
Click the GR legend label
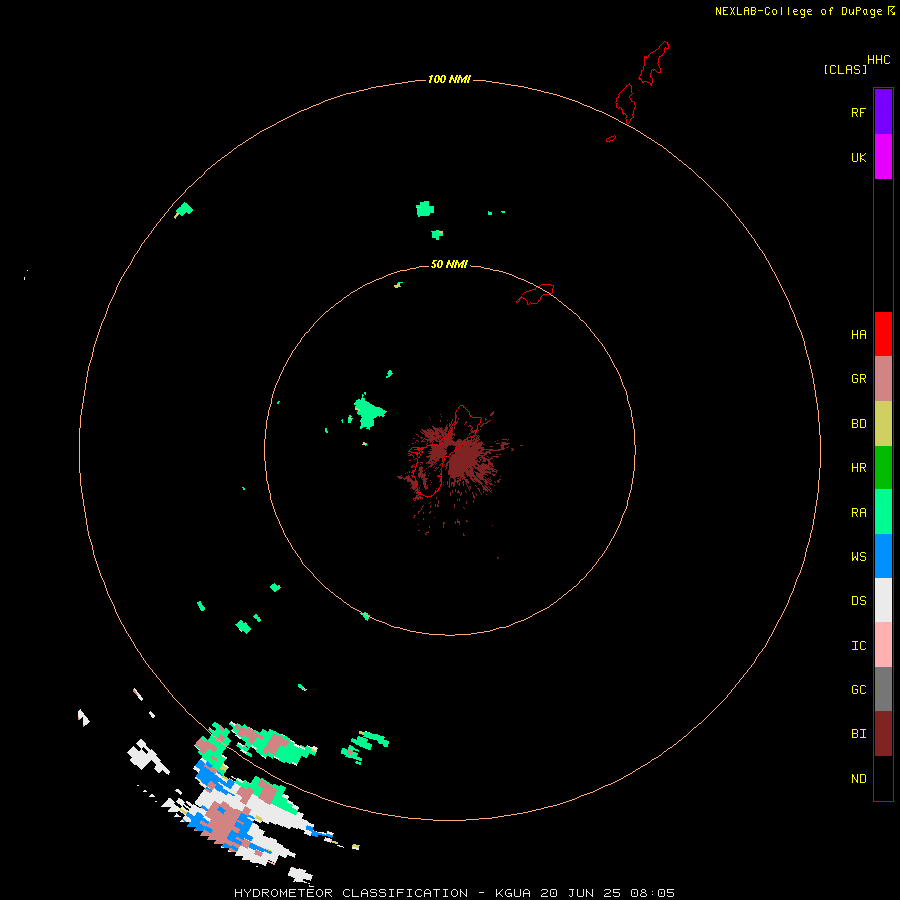pos(858,379)
